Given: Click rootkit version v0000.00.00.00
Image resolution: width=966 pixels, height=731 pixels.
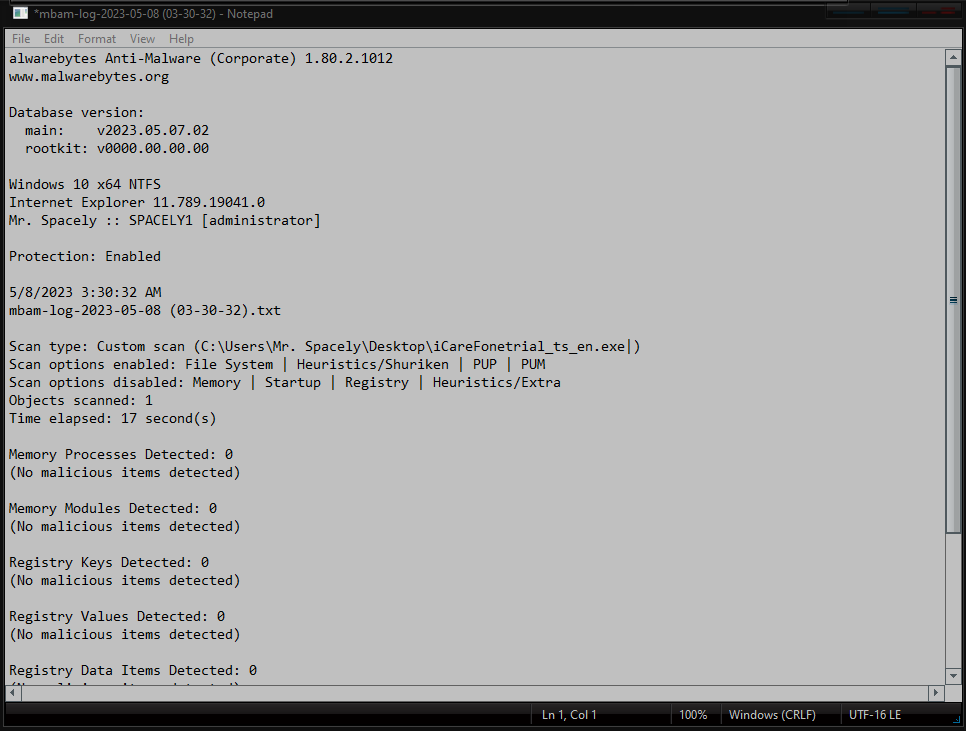Looking at the screenshot, I should (153, 148).
